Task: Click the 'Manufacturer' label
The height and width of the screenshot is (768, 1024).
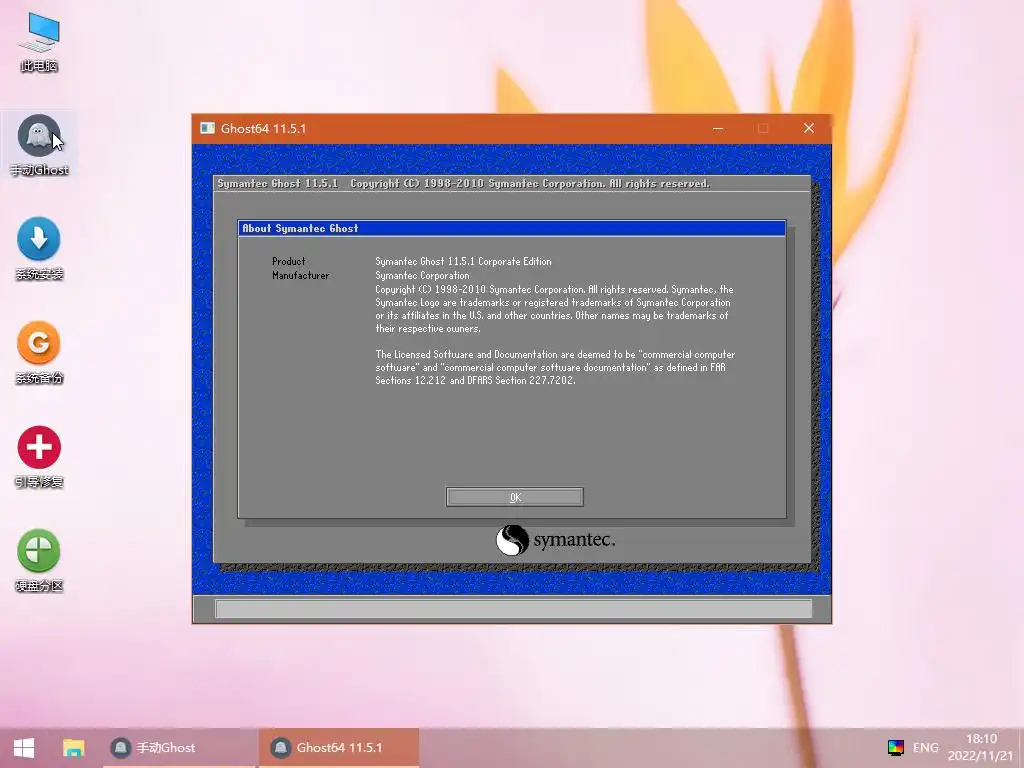Action: click(x=300, y=276)
